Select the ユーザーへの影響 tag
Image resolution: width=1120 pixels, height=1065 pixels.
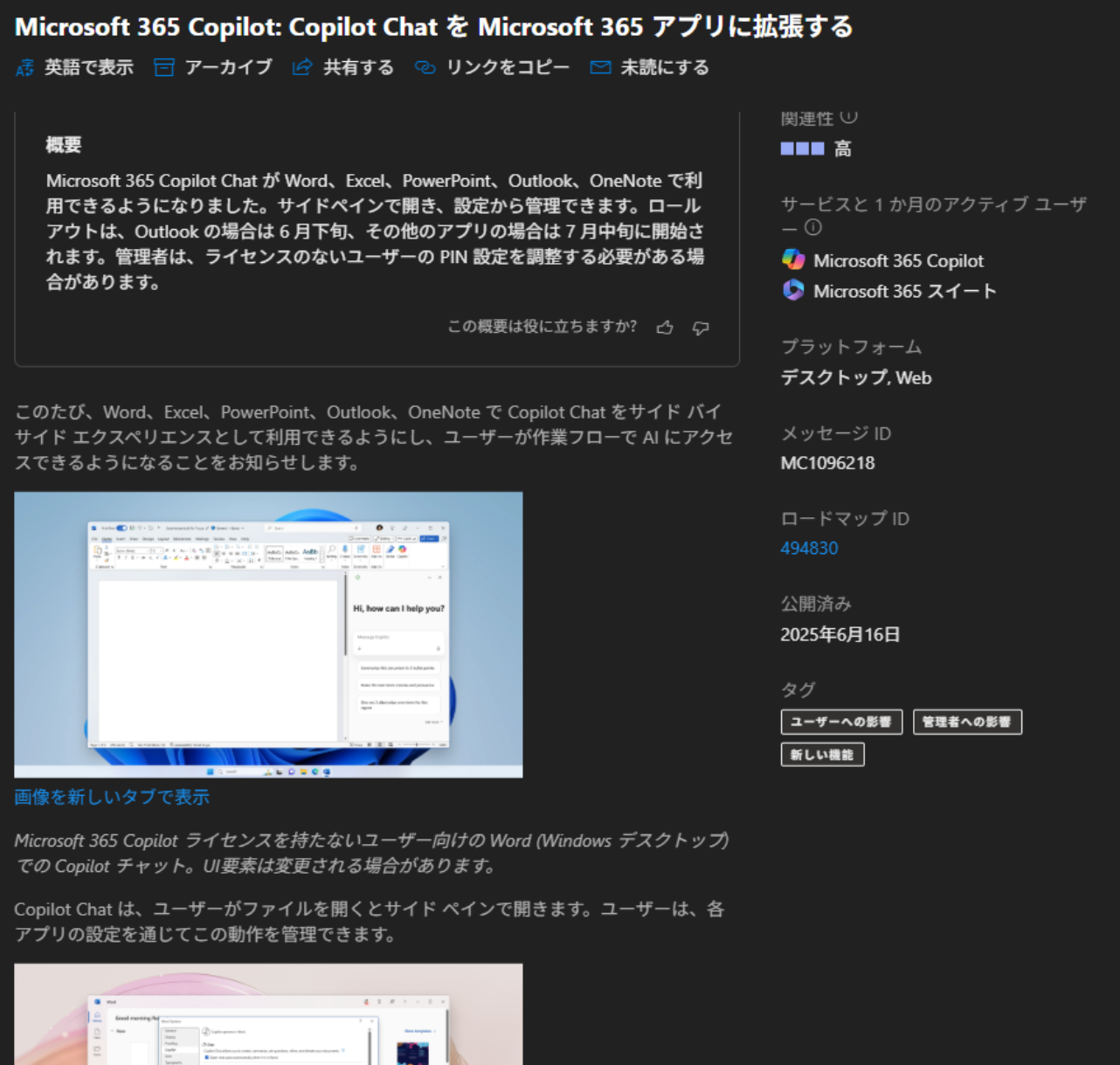click(x=840, y=722)
